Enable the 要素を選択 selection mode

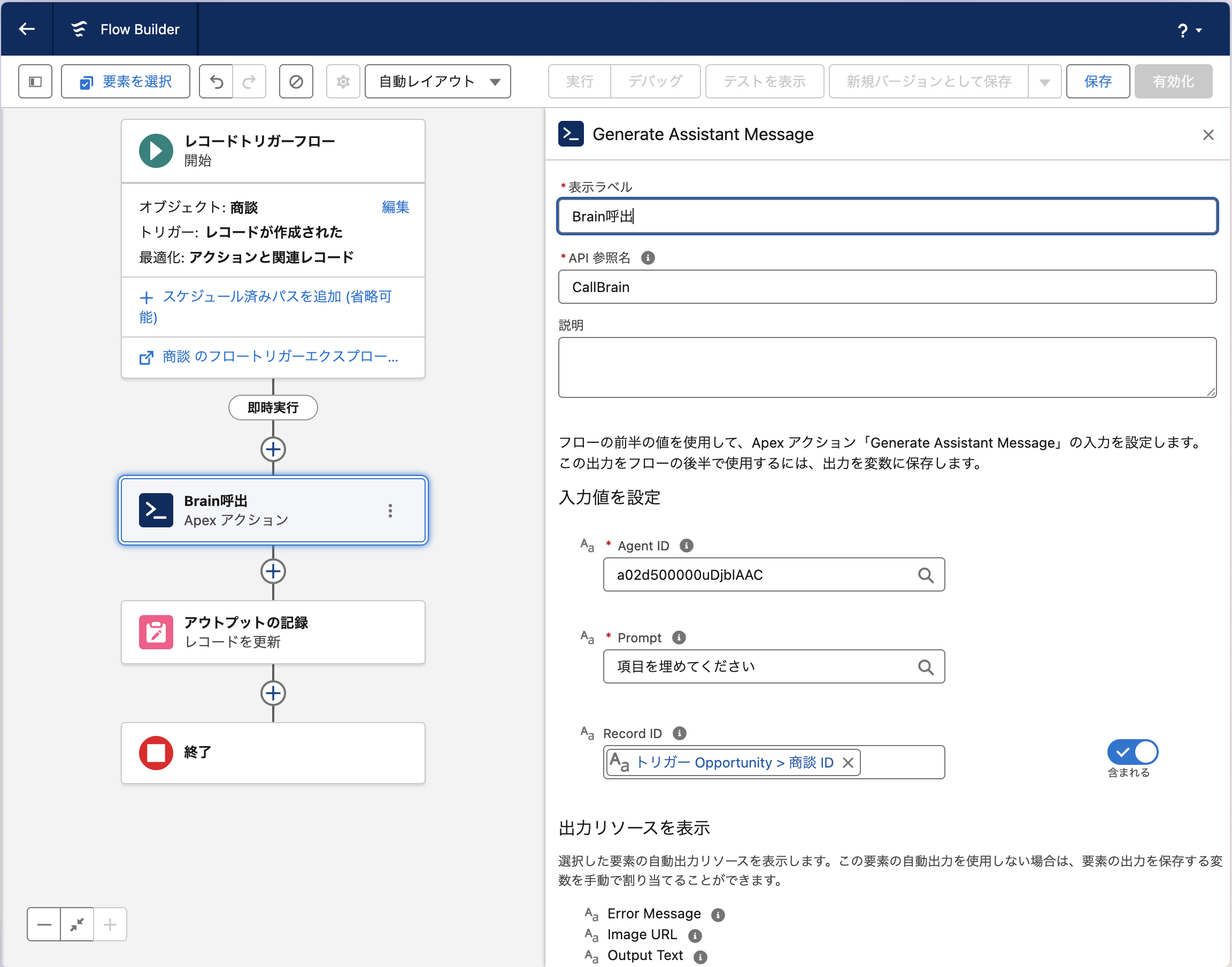pyautogui.click(x=126, y=81)
